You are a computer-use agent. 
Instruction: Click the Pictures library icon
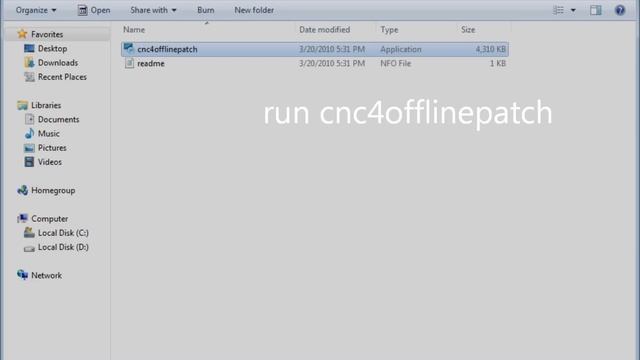point(29,148)
